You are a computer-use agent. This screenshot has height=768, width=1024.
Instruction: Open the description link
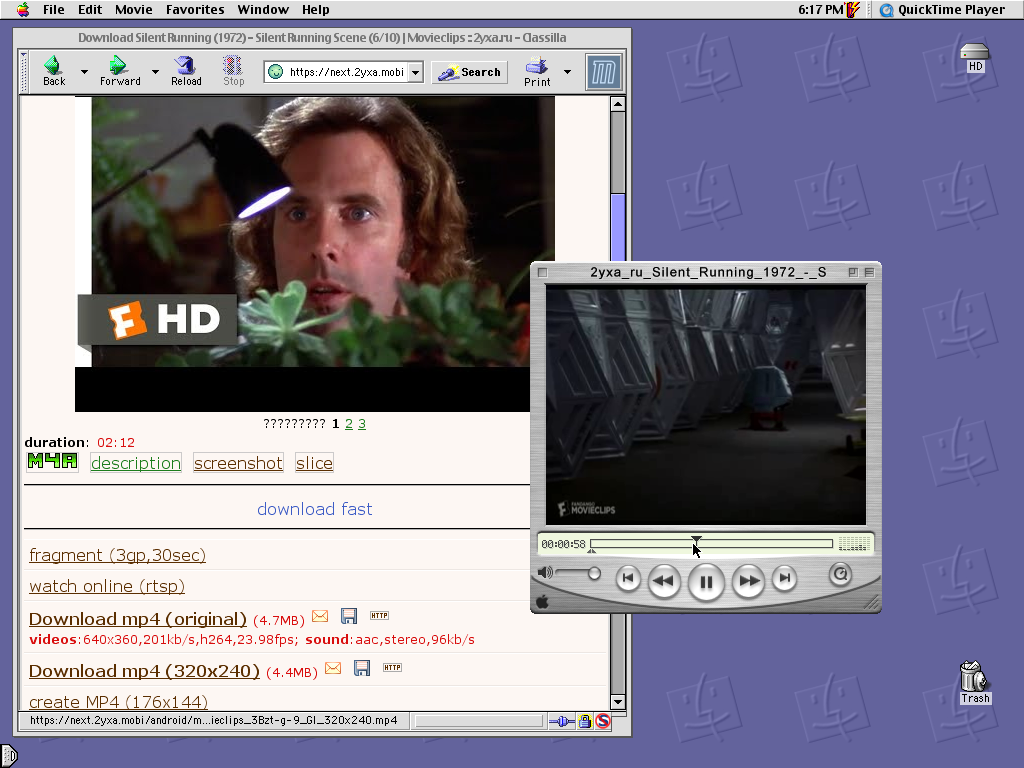pyautogui.click(x=136, y=462)
